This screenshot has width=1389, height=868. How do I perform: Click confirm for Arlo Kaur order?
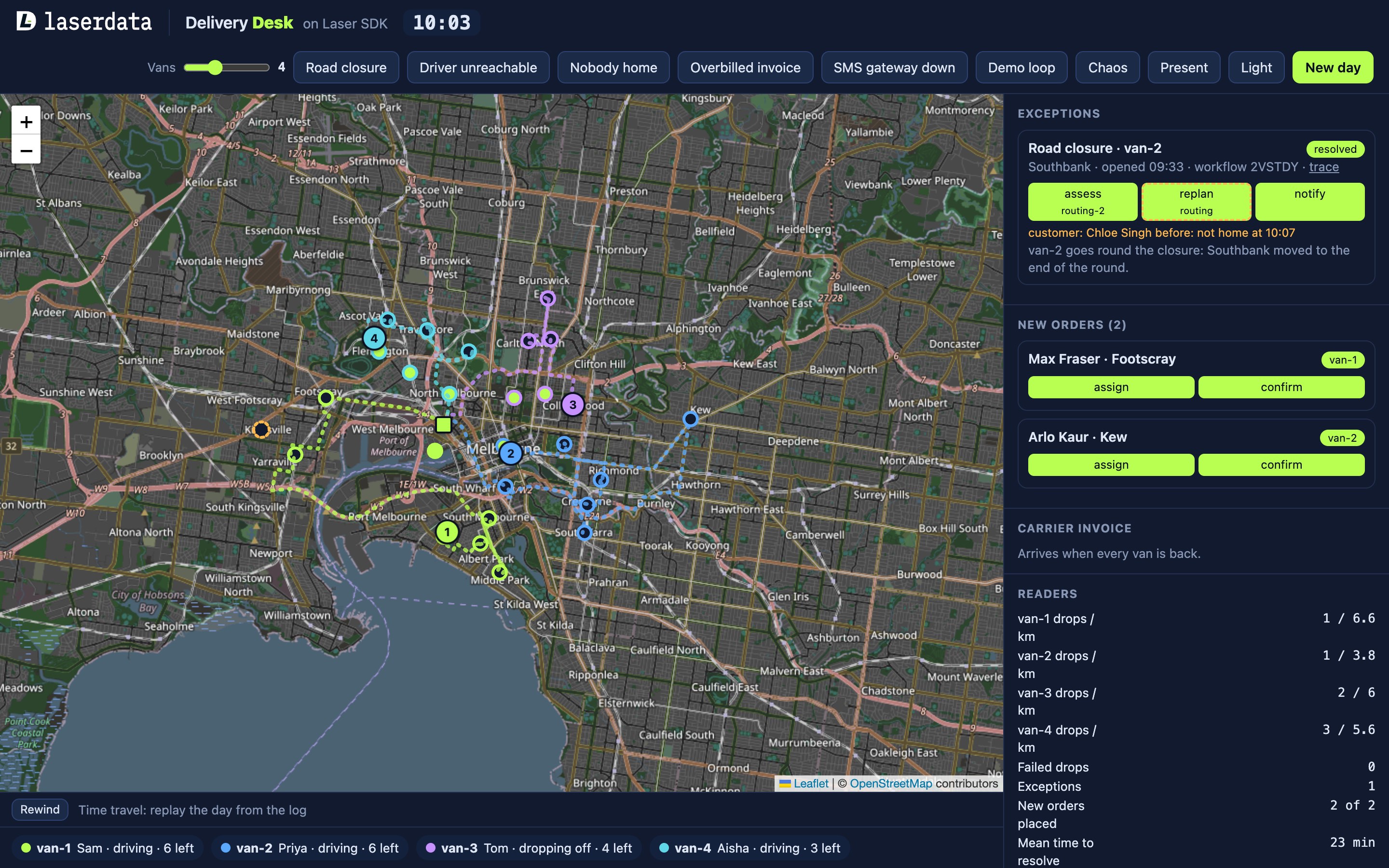point(1281,465)
